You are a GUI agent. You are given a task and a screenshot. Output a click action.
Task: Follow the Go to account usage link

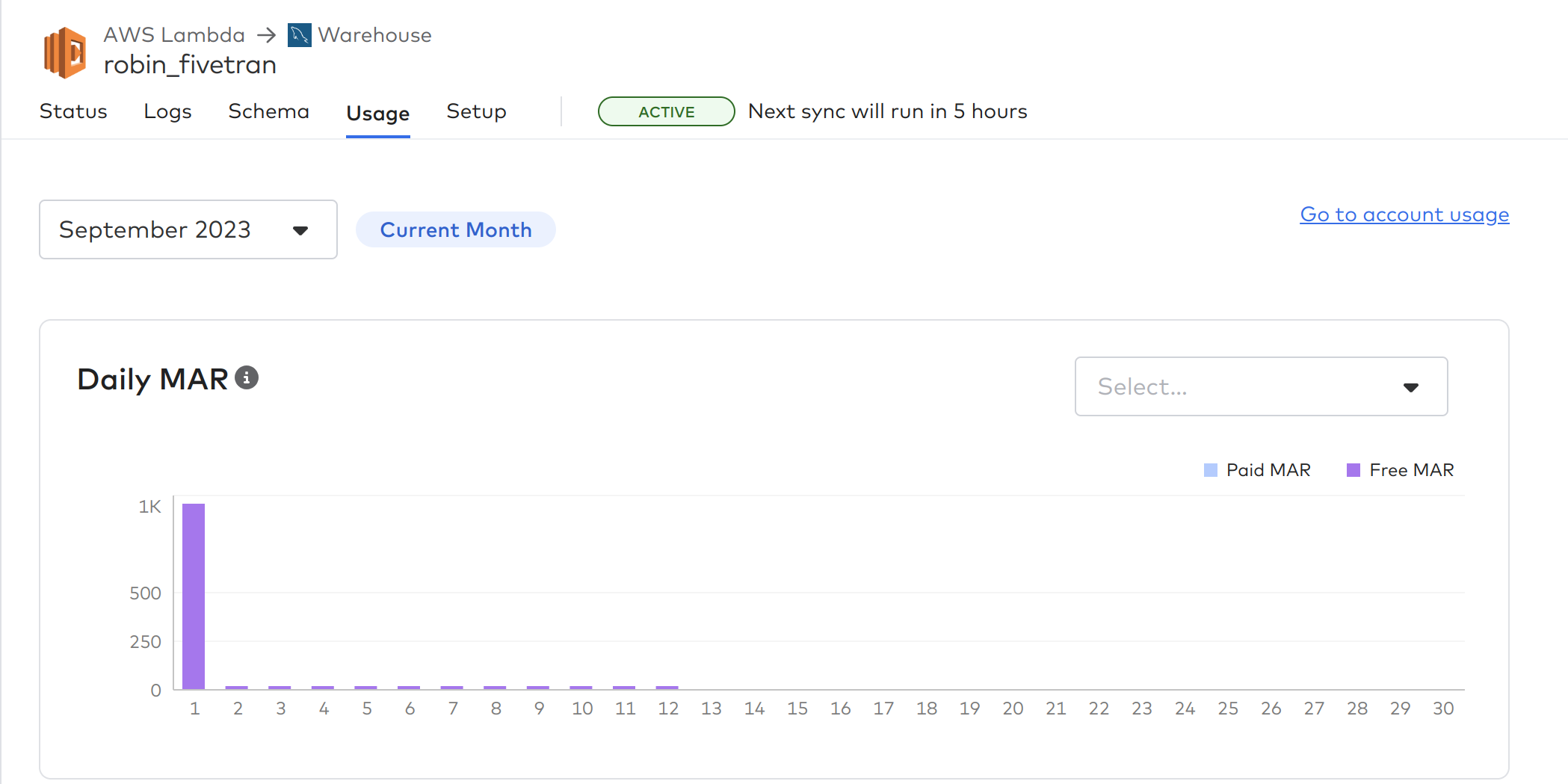coord(1404,214)
